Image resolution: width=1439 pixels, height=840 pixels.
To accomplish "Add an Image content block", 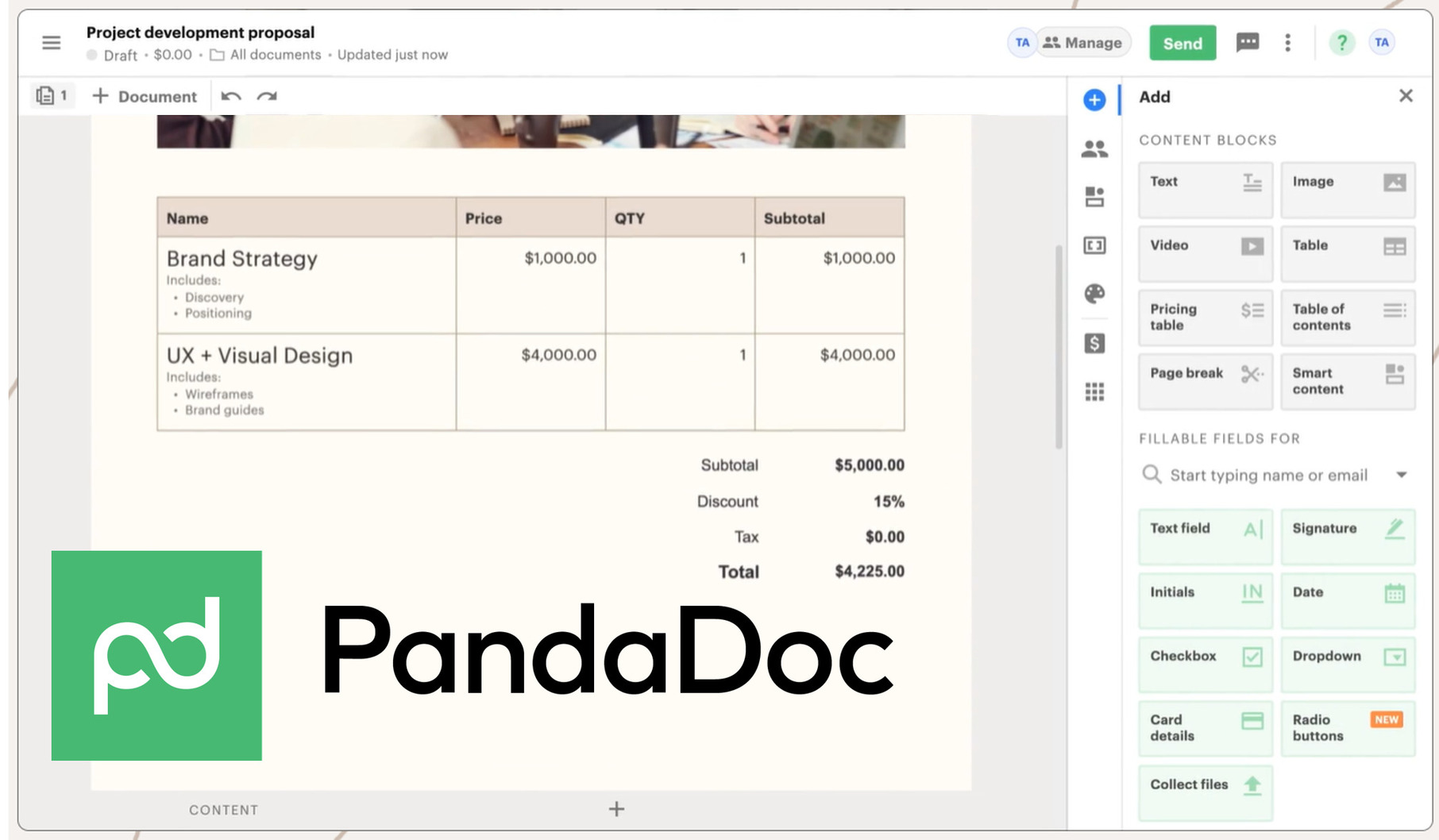I will (1348, 191).
